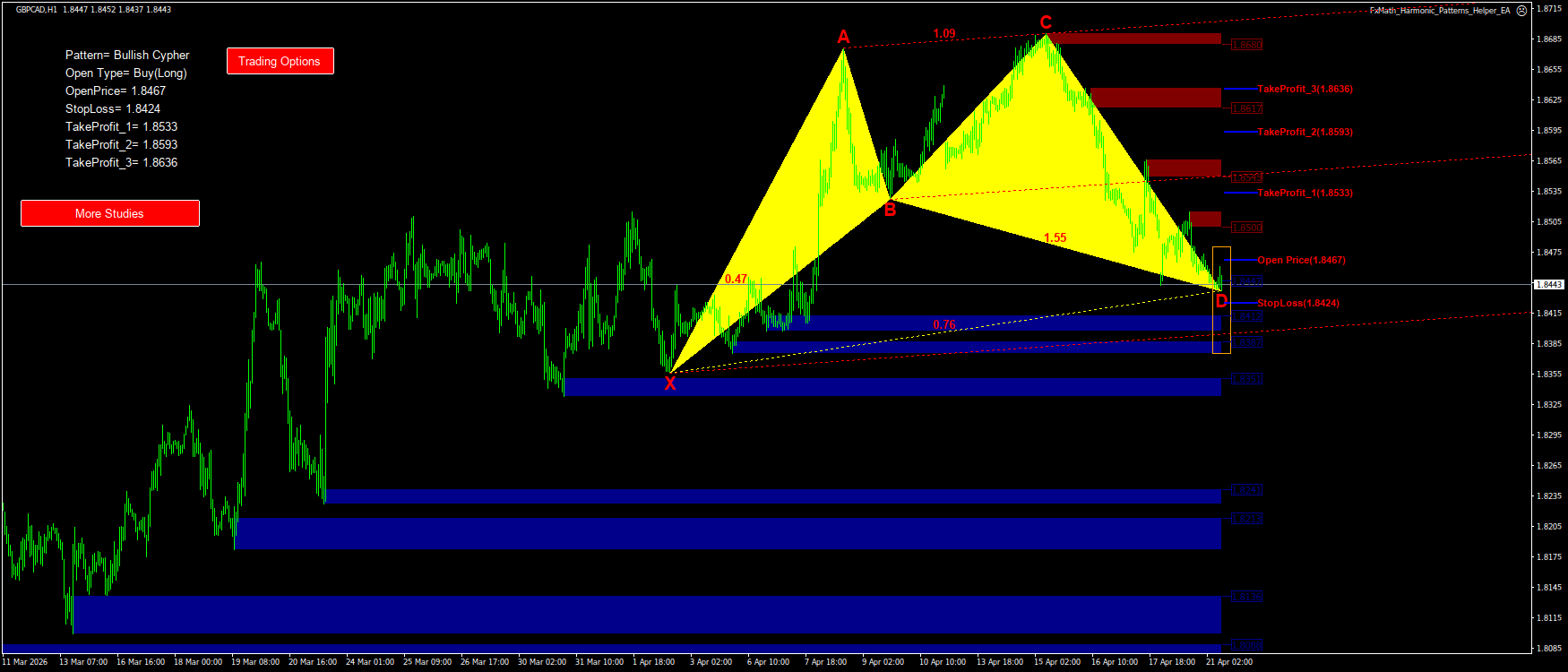Select pattern point B label
1568x672 pixels.
(x=890, y=210)
